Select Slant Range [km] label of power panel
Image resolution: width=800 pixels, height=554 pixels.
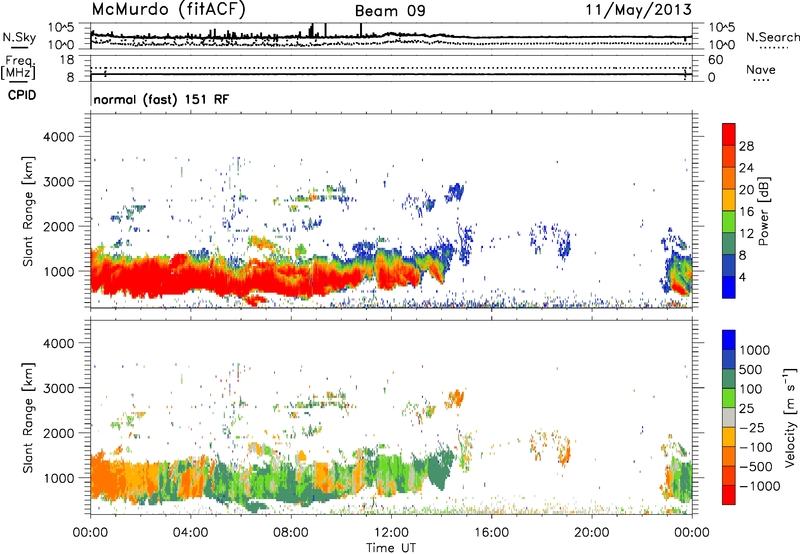[x=28, y=211]
